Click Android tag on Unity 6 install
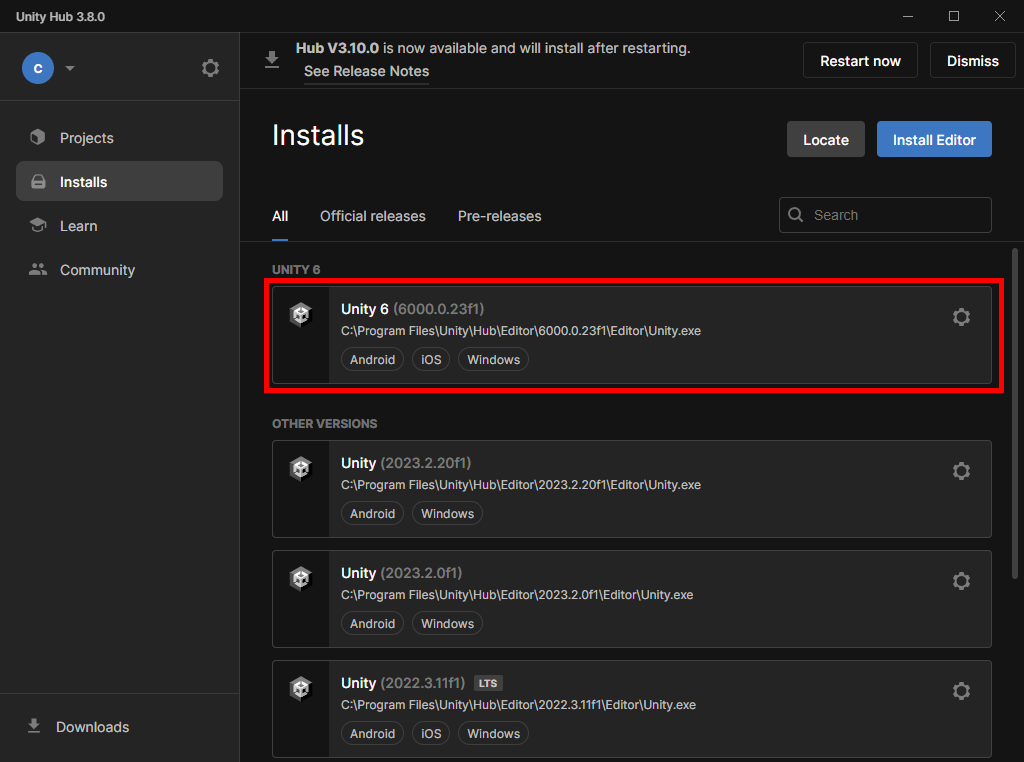 coord(372,360)
